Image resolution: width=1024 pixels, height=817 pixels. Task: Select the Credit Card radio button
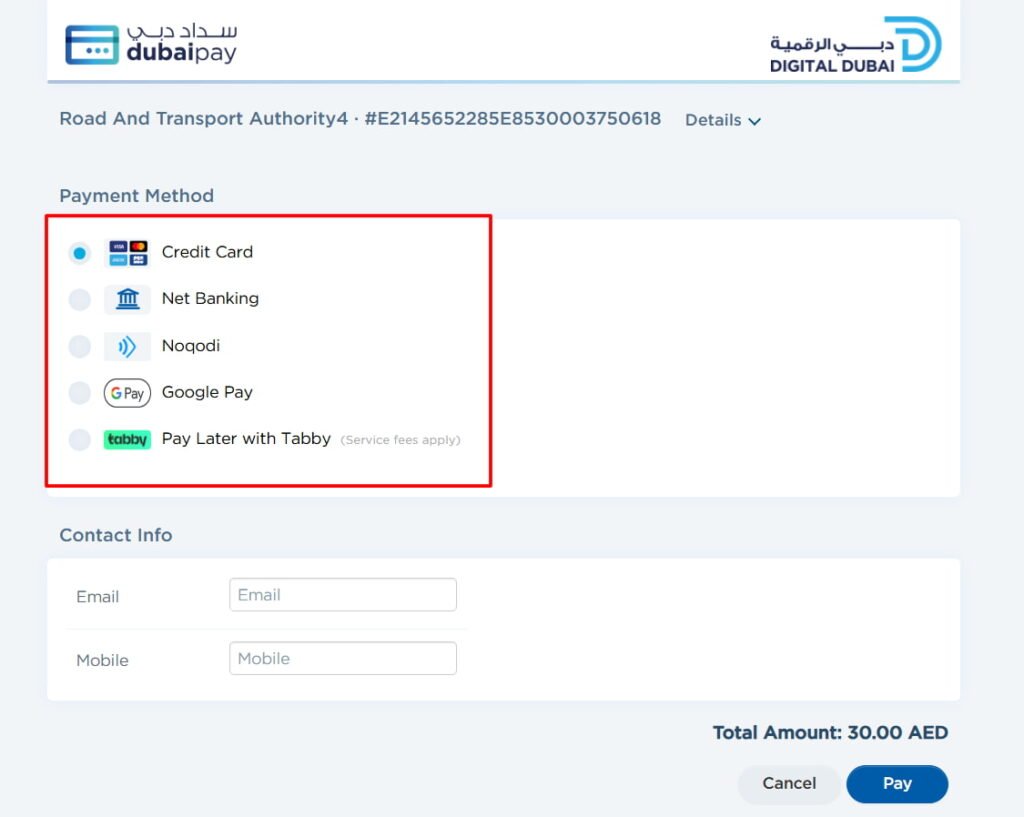(x=80, y=253)
